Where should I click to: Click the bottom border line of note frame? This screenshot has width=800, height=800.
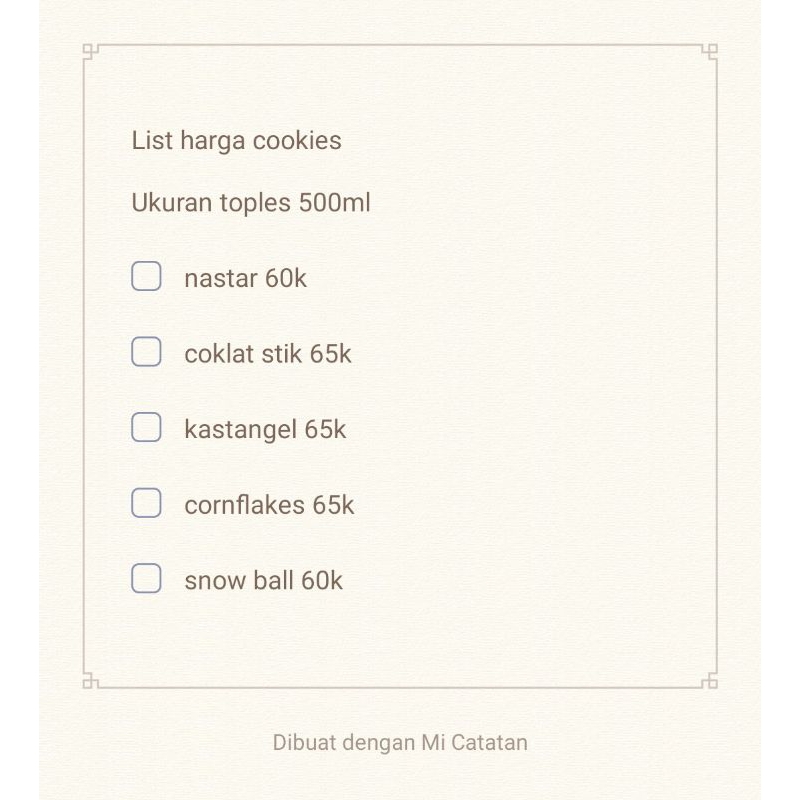click(x=400, y=688)
